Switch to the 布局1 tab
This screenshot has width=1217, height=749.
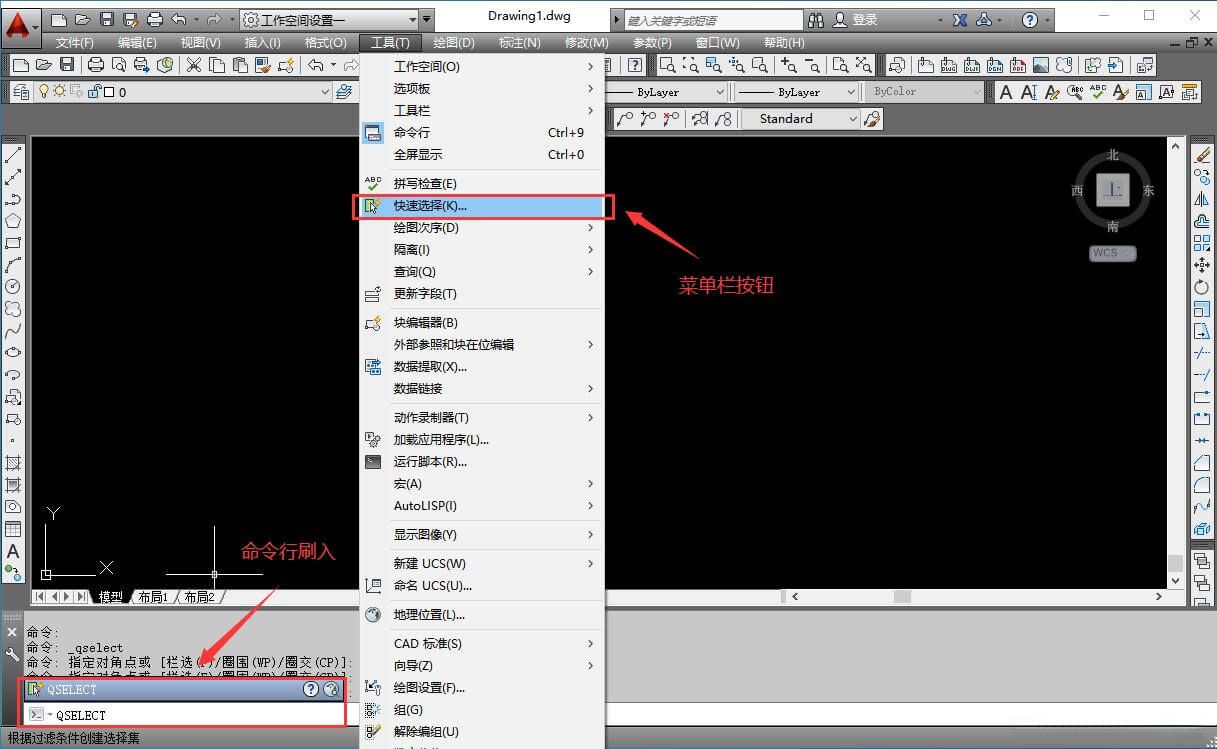click(153, 597)
